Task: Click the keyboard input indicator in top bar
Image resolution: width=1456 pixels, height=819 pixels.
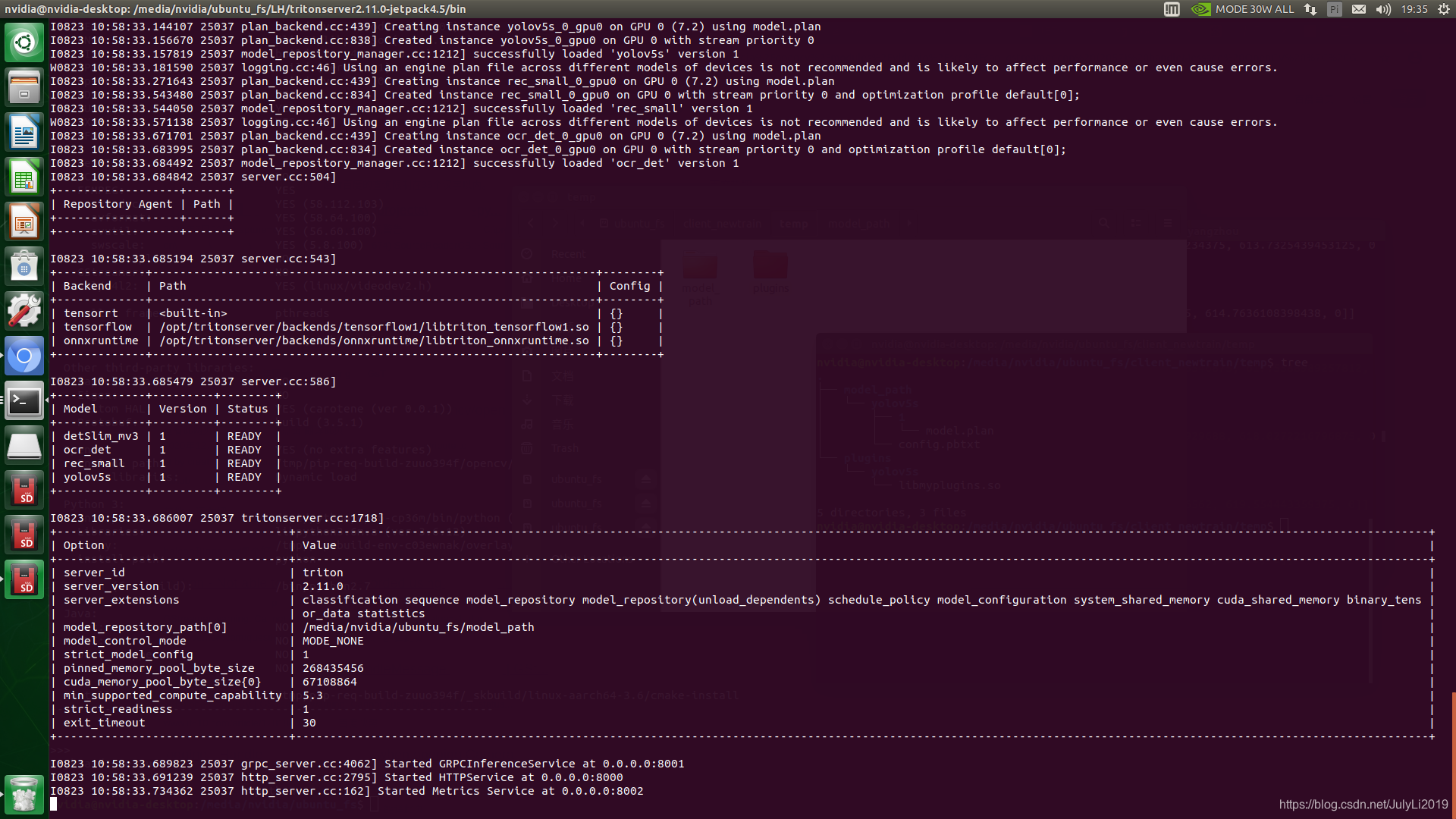Action: coord(1172,9)
